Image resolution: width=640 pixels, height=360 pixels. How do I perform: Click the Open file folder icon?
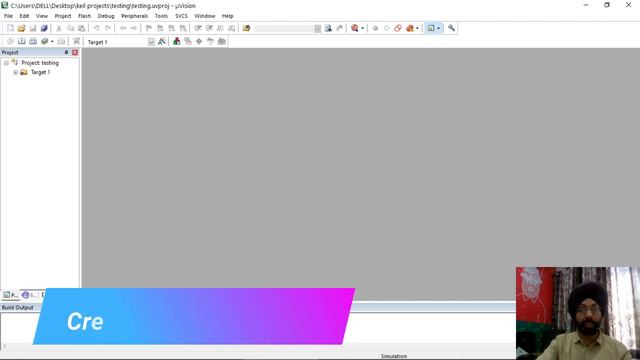22,28
